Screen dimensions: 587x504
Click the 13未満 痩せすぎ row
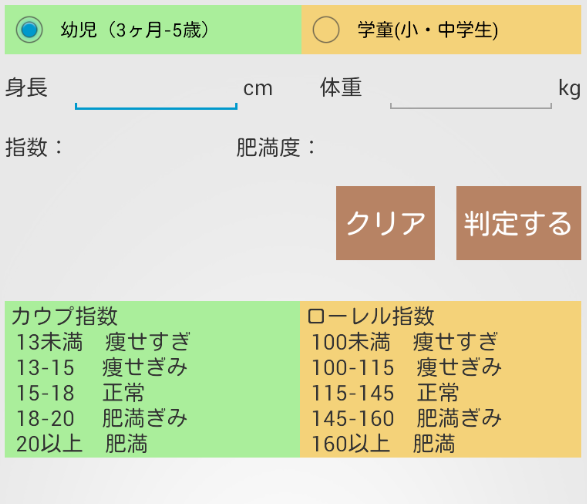click(x=104, y=341)
